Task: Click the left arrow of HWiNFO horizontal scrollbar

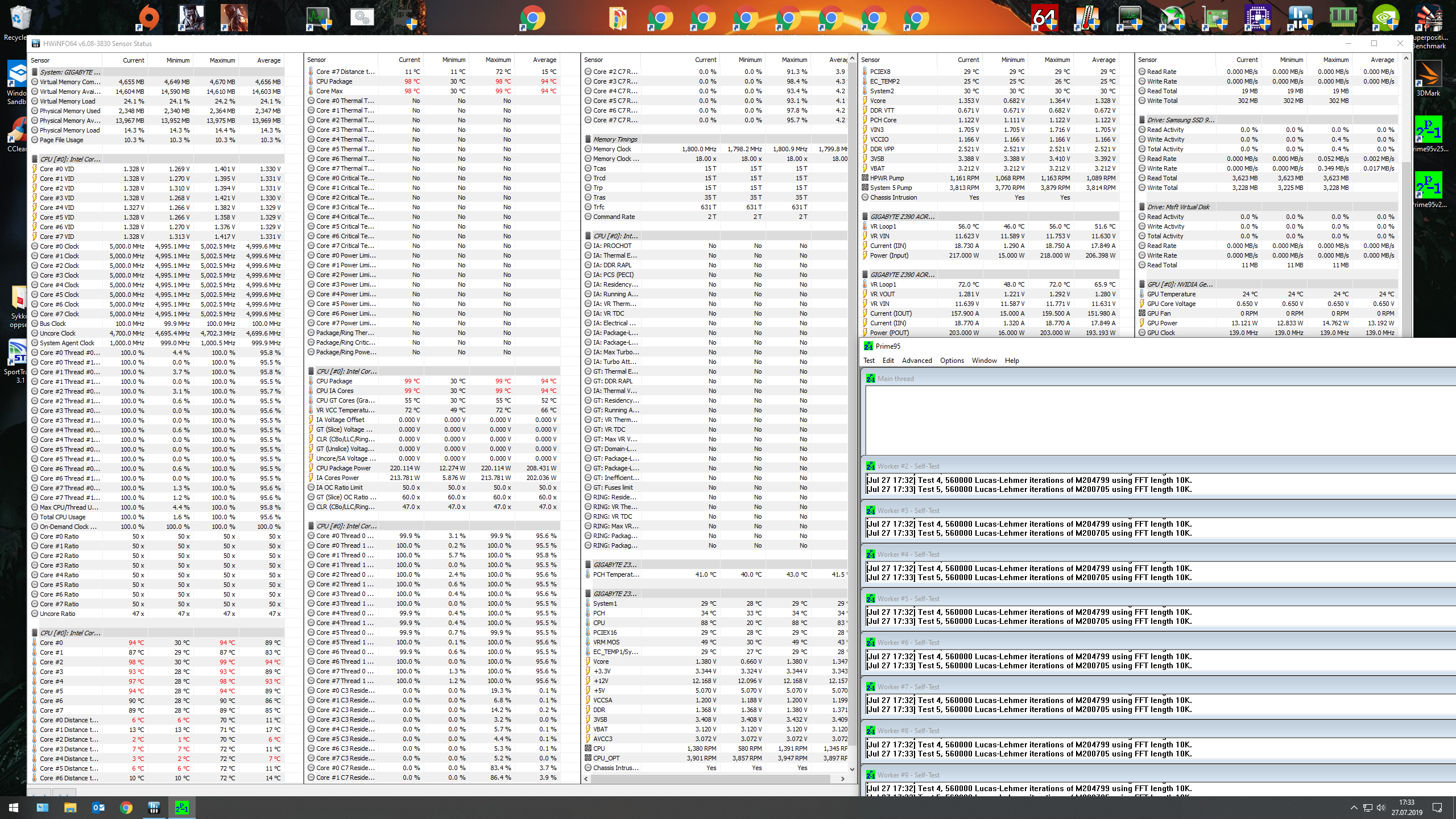Action: 586,779
